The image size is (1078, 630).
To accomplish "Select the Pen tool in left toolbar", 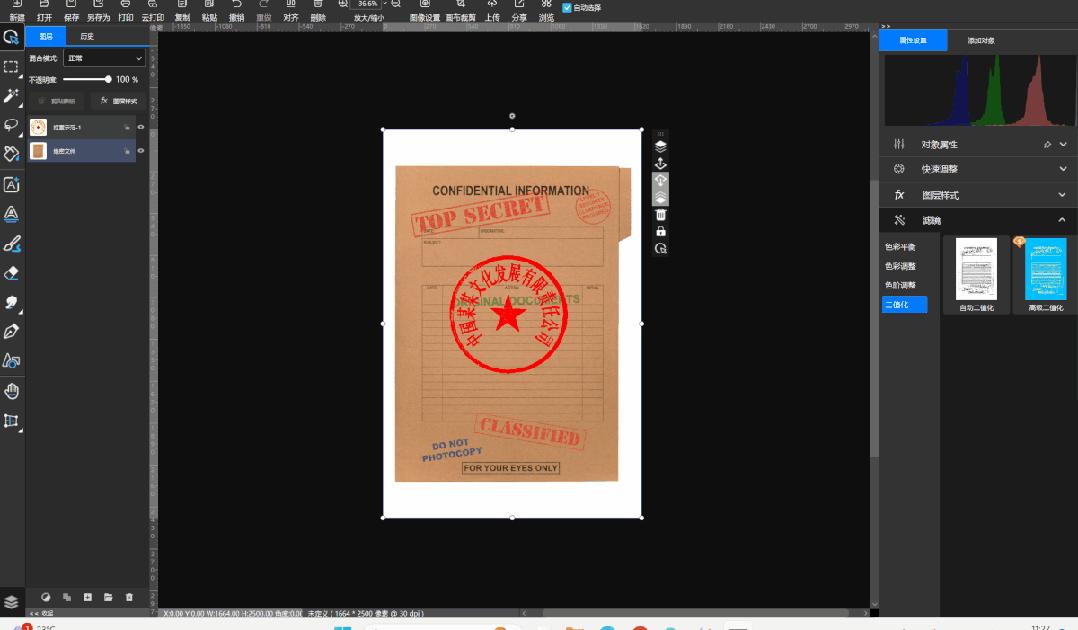I will (12, 331).
